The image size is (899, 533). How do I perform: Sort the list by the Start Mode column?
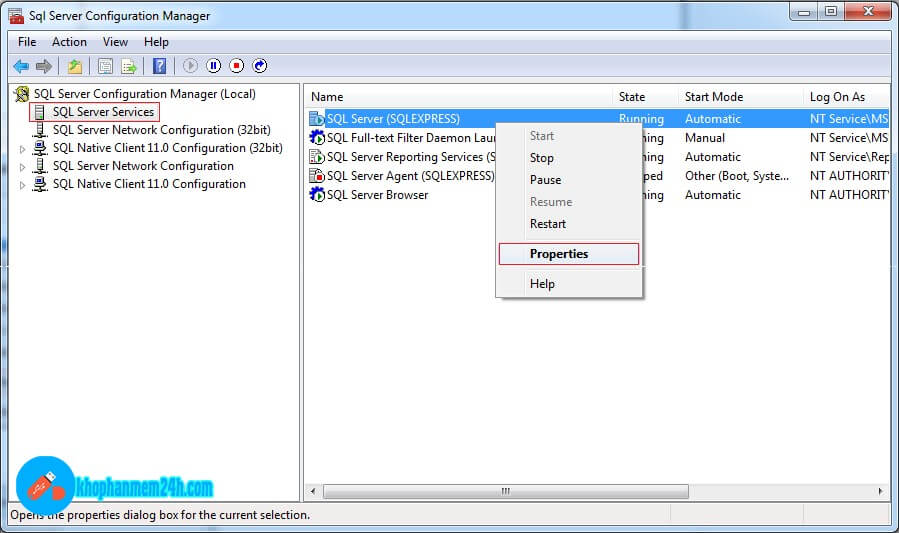tap(714, 97)
